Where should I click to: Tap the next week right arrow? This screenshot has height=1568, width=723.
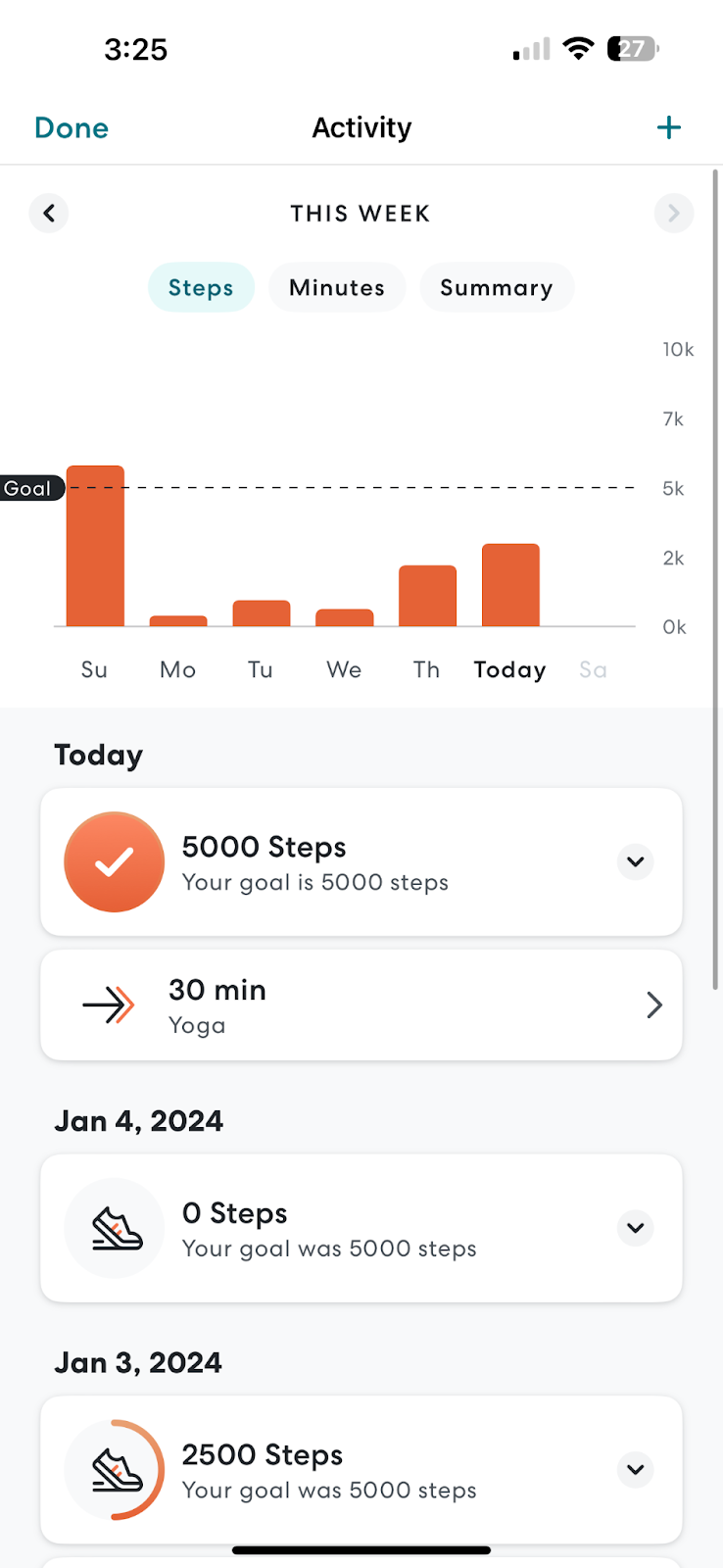pyautogui.click(x=673, y=213)
